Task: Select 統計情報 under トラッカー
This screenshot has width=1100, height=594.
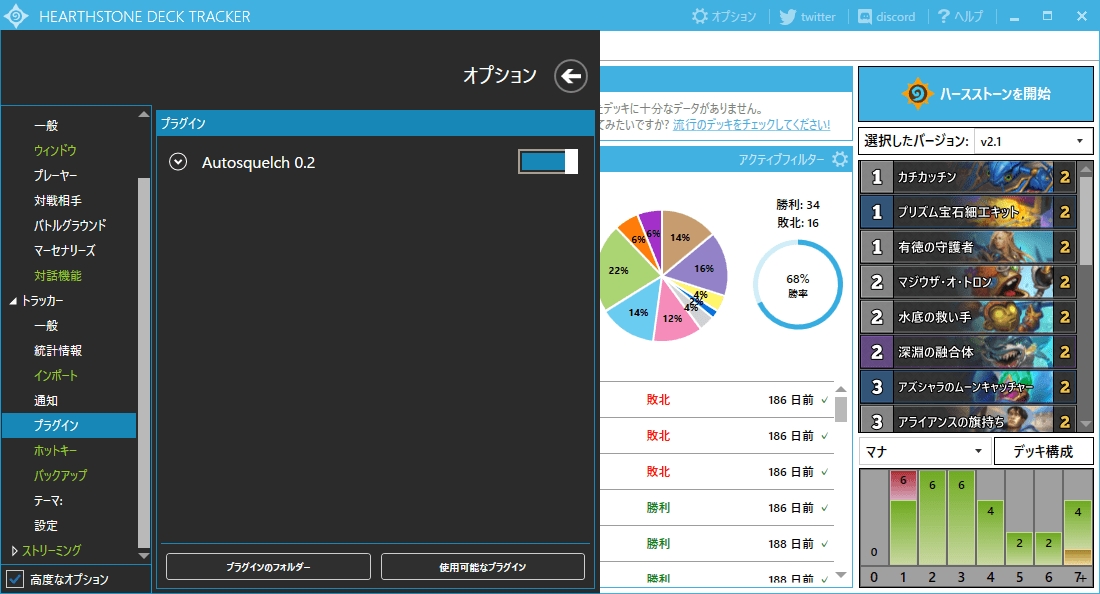Action: click(58, 351)
